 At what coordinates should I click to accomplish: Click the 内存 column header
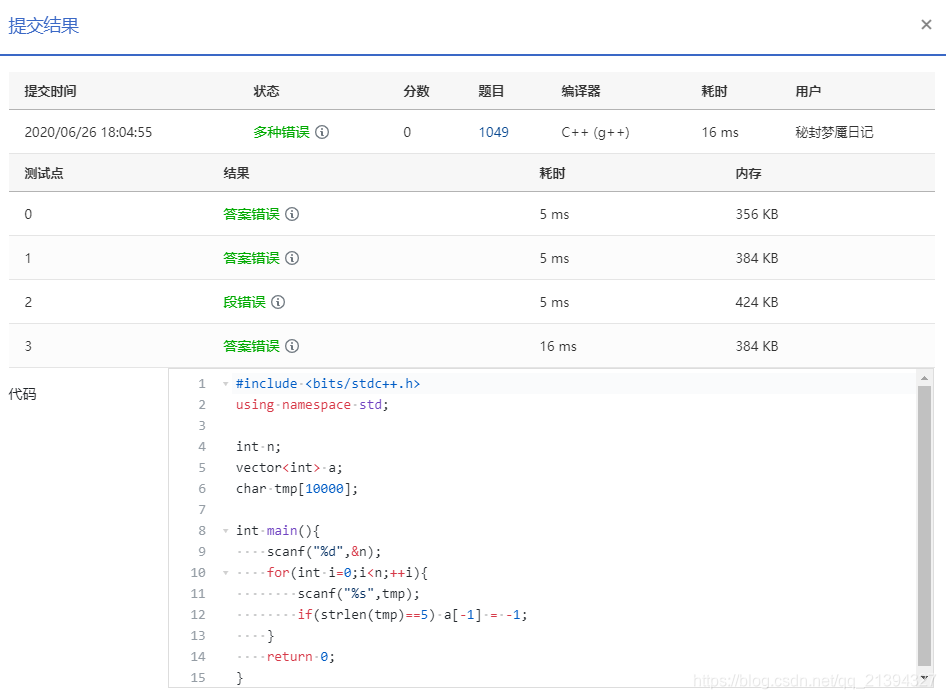748,173
